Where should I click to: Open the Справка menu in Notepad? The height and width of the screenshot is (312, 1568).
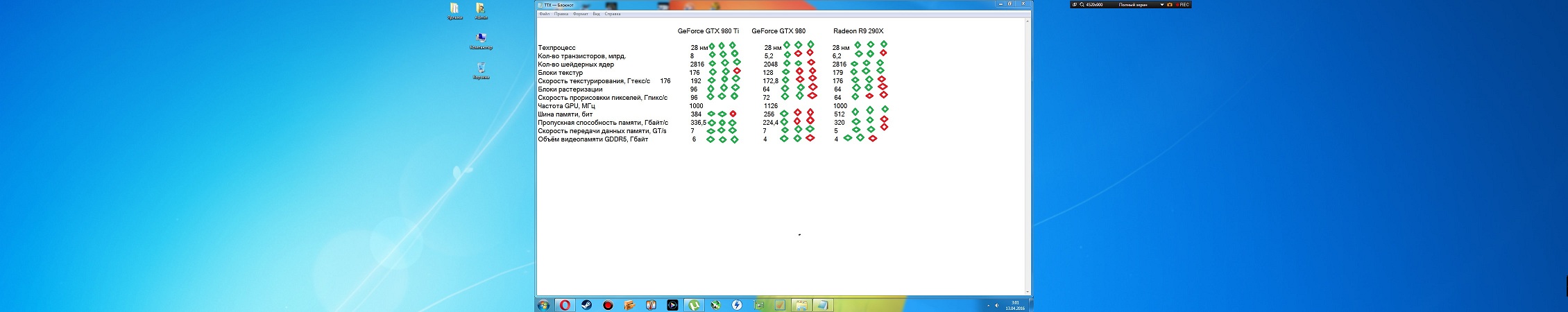tap(613, 14)
